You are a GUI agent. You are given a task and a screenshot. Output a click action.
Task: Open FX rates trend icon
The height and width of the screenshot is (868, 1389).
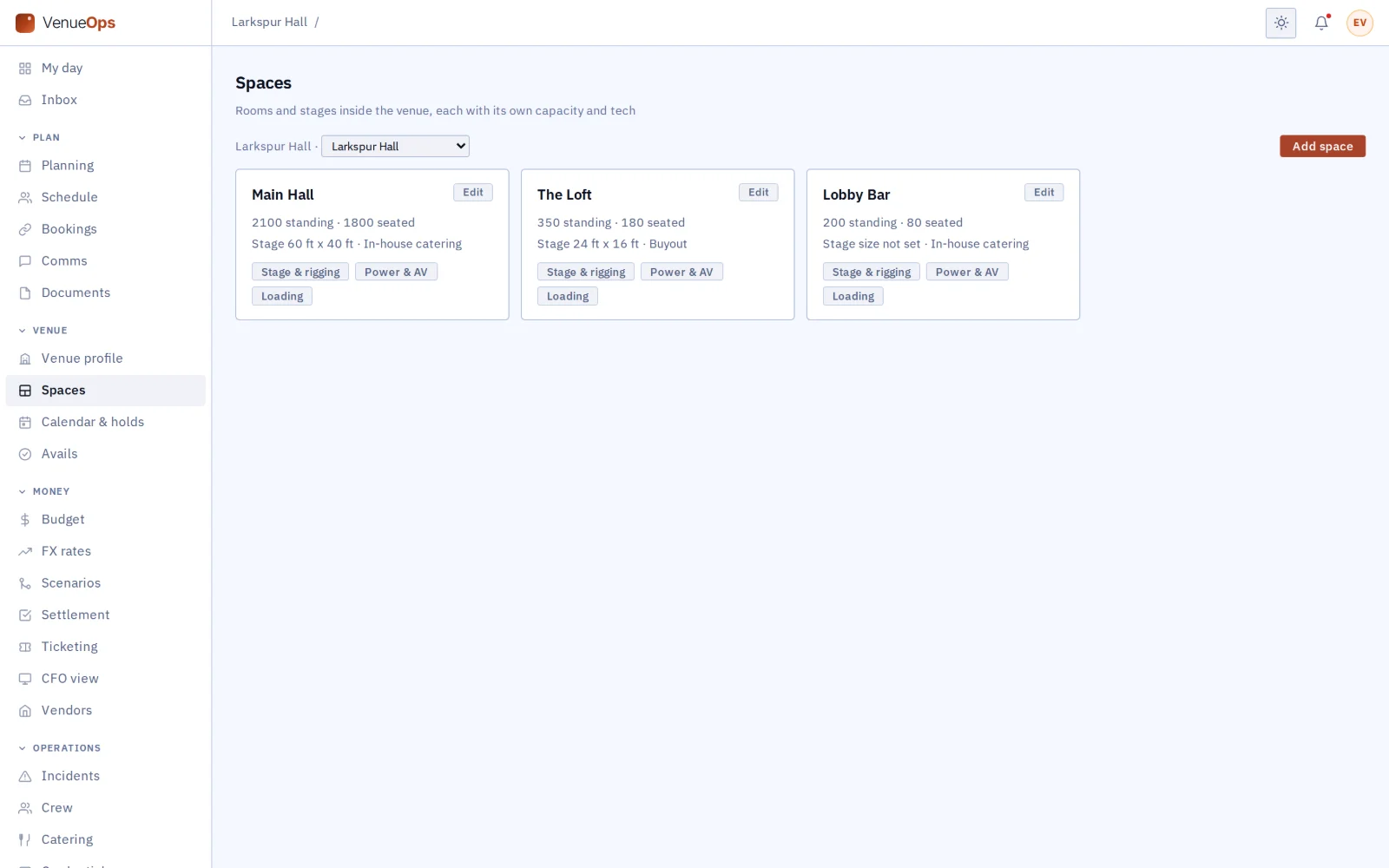point(25,552)
